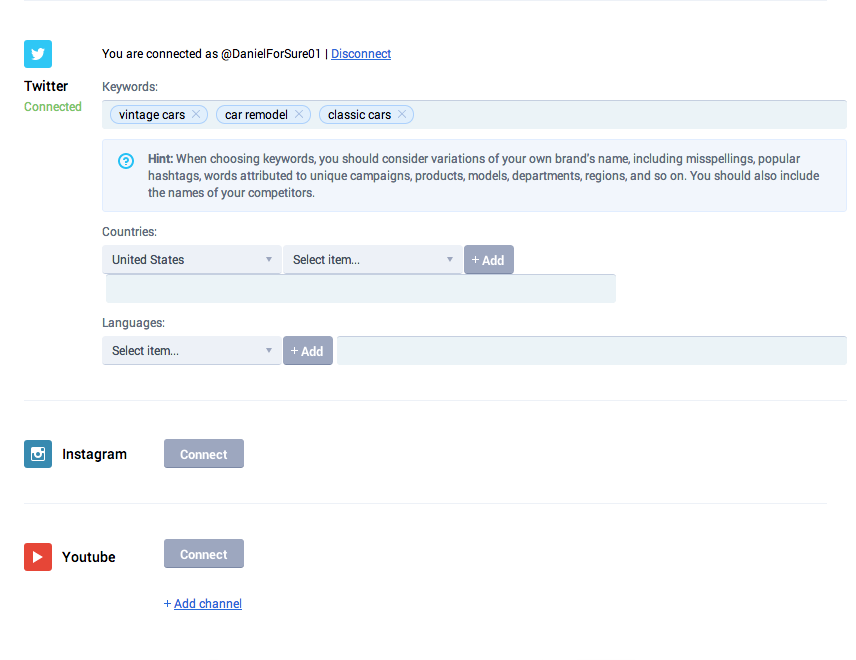Image resolution: width=856 pixels, height=660 pixels.
Task: Click the Youtube play icon
Action: point(37,557)
